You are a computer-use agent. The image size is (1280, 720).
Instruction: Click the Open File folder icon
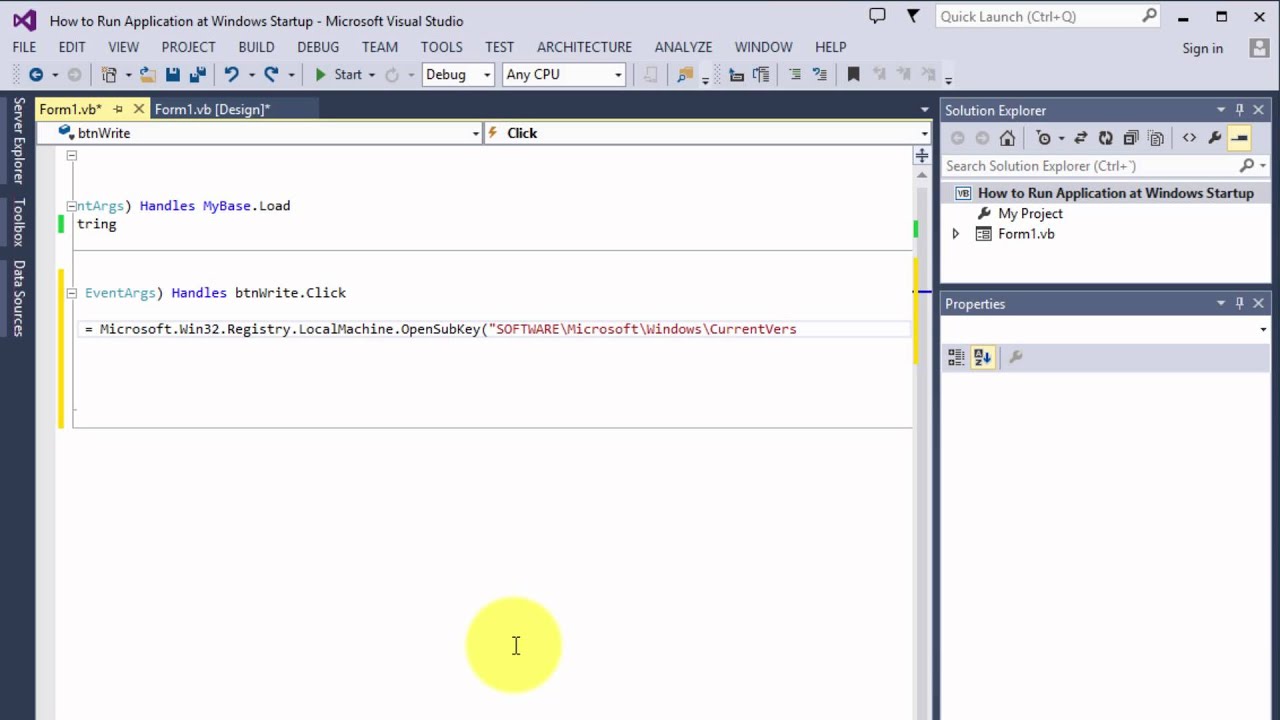coord(147,74)
